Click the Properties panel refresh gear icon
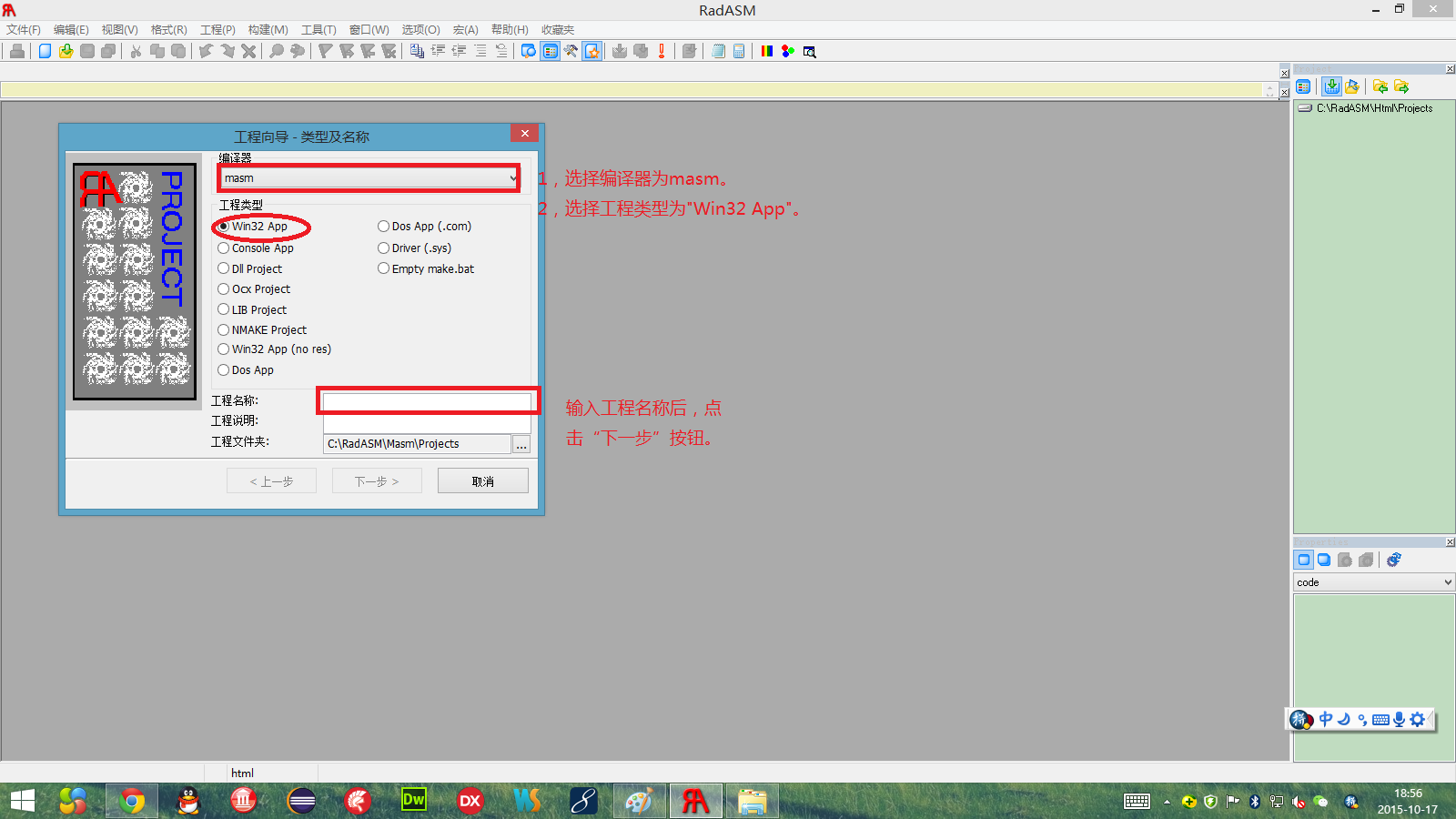The width and height of the screenshot is (1456, 819). (x=1394, y=560)
